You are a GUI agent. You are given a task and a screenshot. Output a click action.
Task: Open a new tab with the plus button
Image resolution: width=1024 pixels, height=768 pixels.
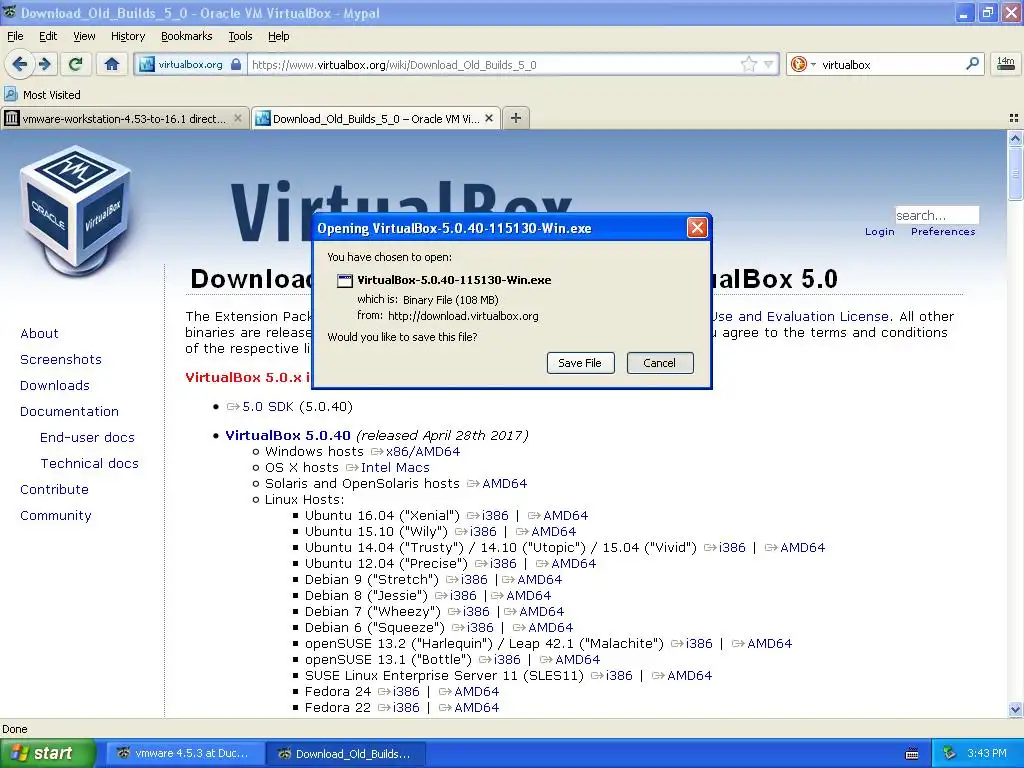pos(516,118)
